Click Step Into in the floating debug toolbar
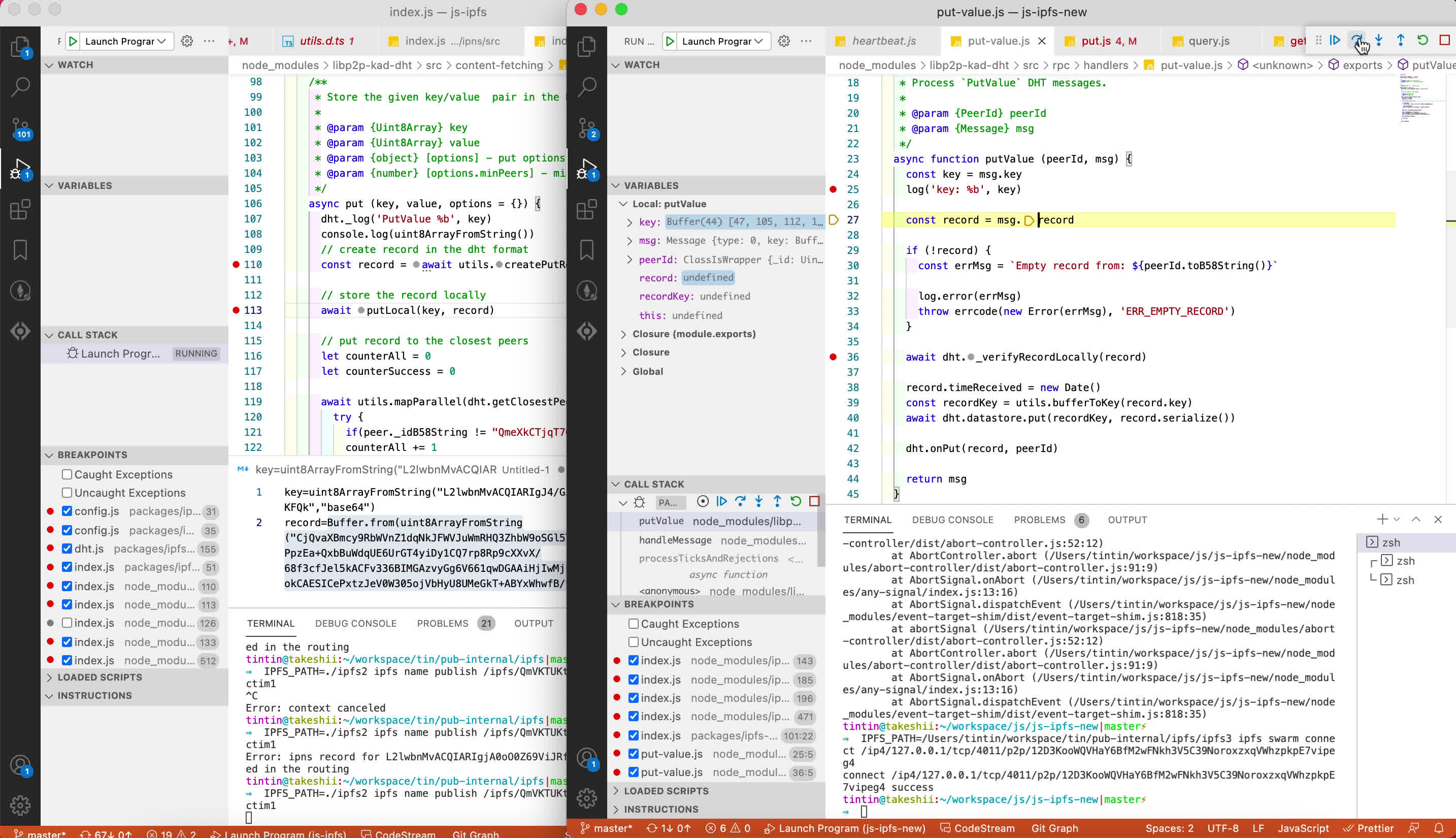Screen dimensions: 1456x838 coord(1379,40)
